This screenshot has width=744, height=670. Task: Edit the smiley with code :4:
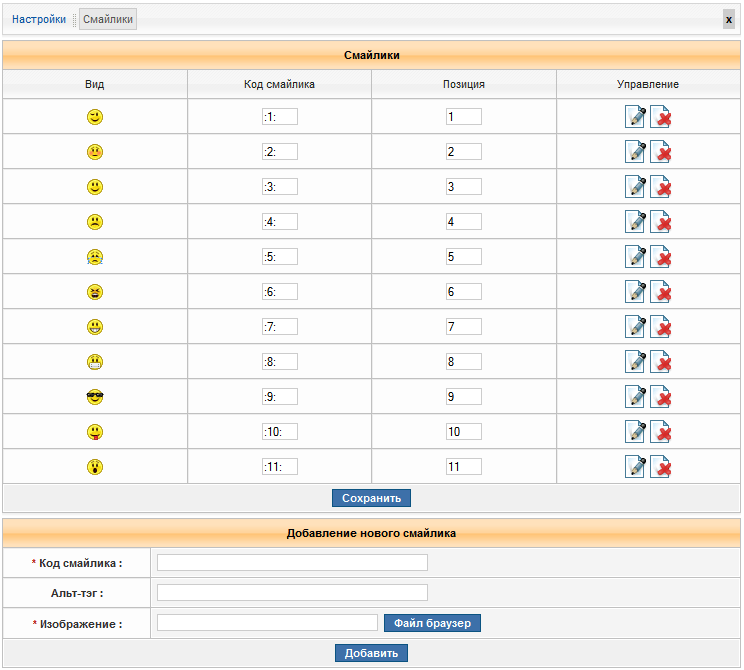635,222
